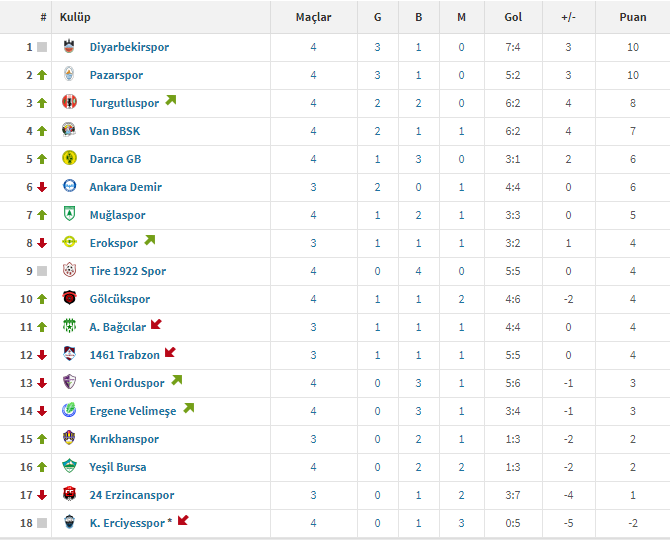This screenshot has width=670, height=540.
Task: Open the Van BBSK team link
Action: (115, 131)
